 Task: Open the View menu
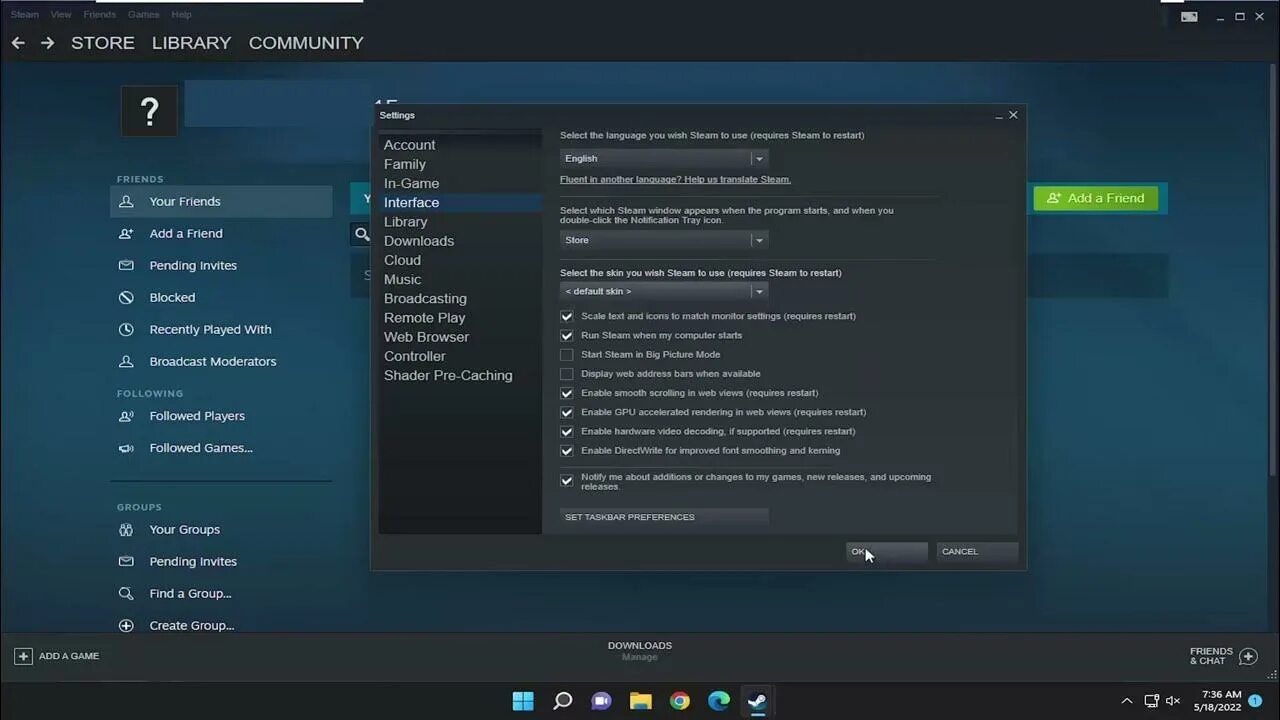(61, 15)
